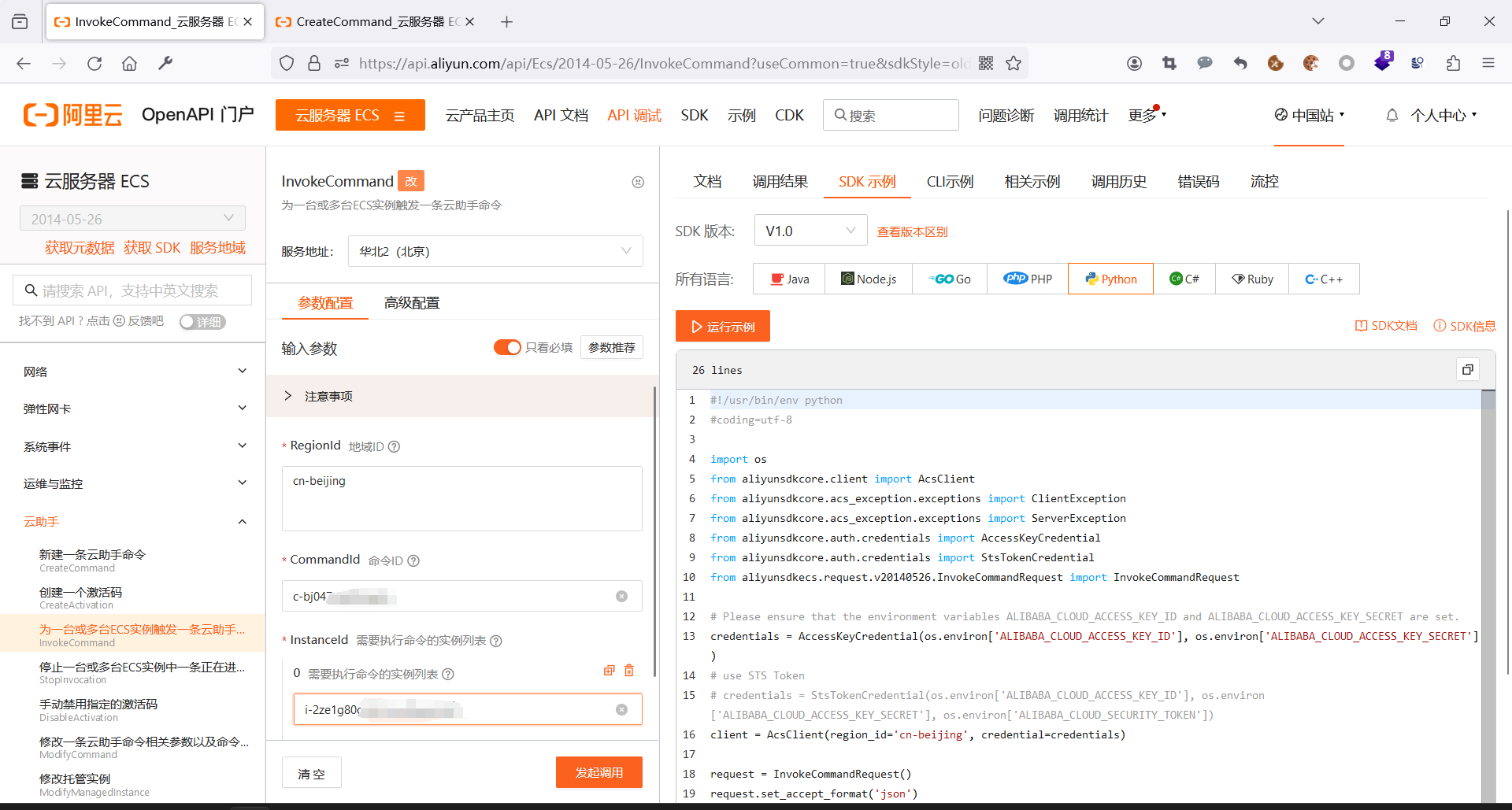Switch to 调用结果 tab
Viewport: 1512px width, 810px height.
point(780,182)
